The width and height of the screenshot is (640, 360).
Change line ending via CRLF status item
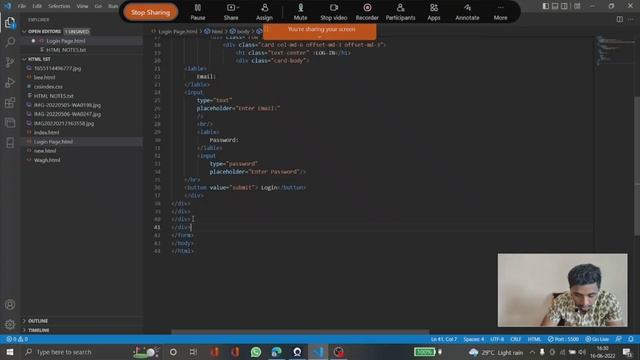pyautogui.click(x=516, y=339)
